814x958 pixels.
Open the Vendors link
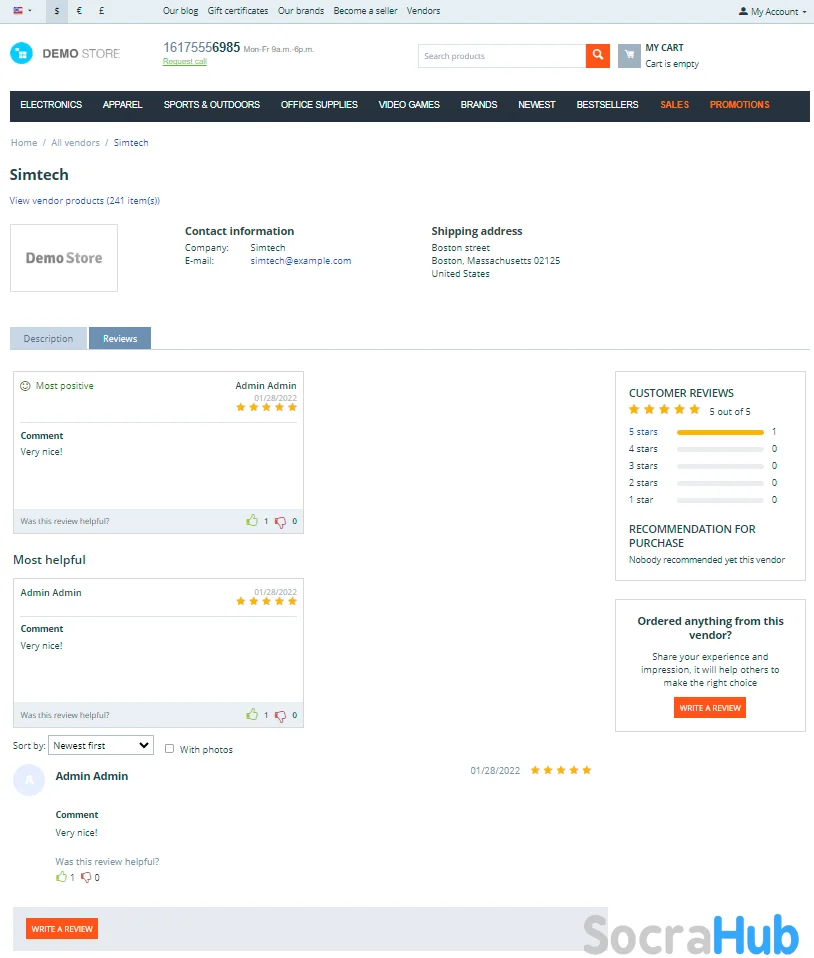pyautogui.click(x=424, y=11)
